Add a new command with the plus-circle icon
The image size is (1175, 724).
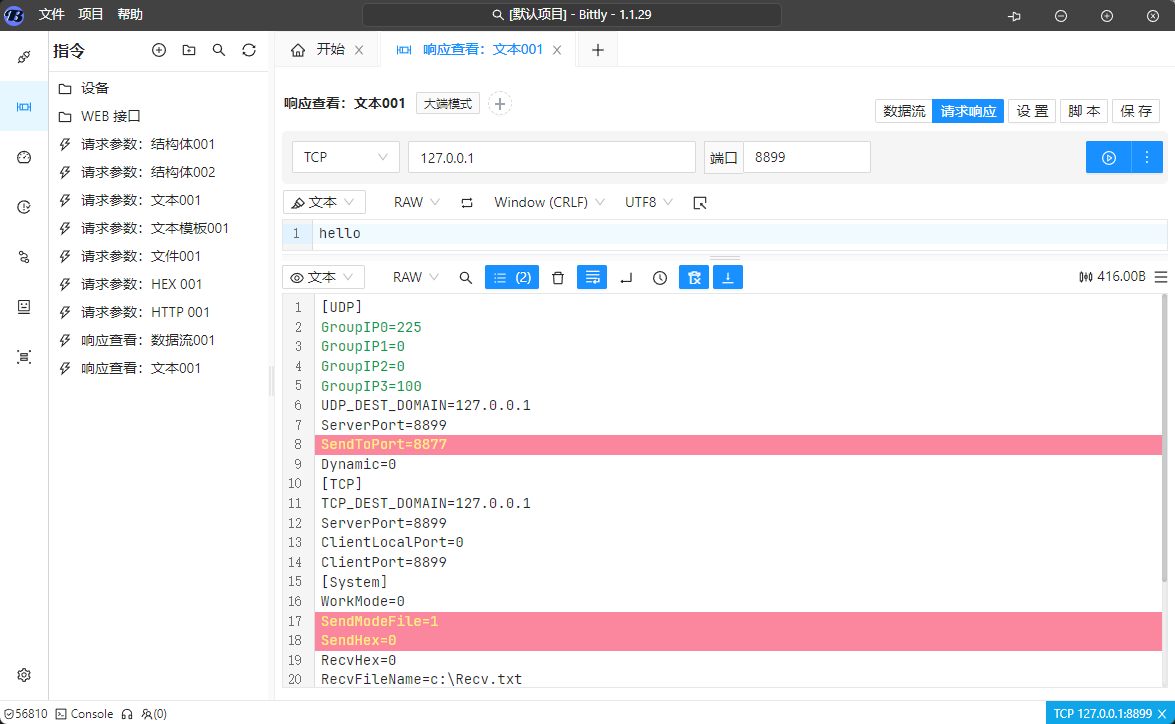coord(158,50)
